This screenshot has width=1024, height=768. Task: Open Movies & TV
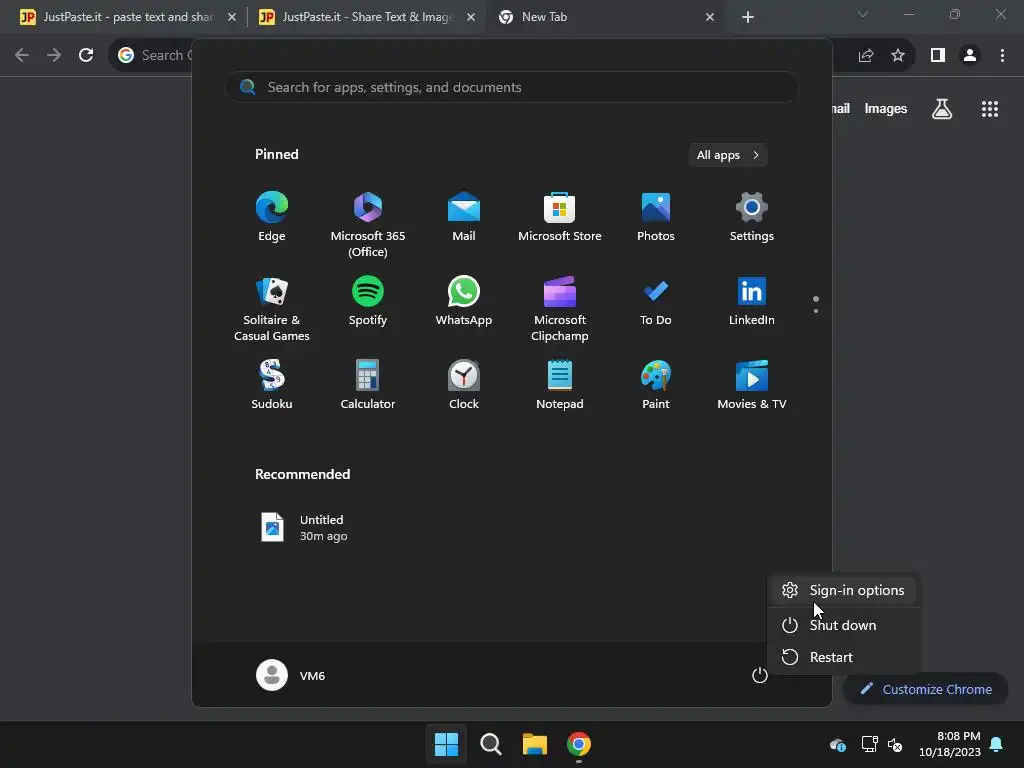752,385
